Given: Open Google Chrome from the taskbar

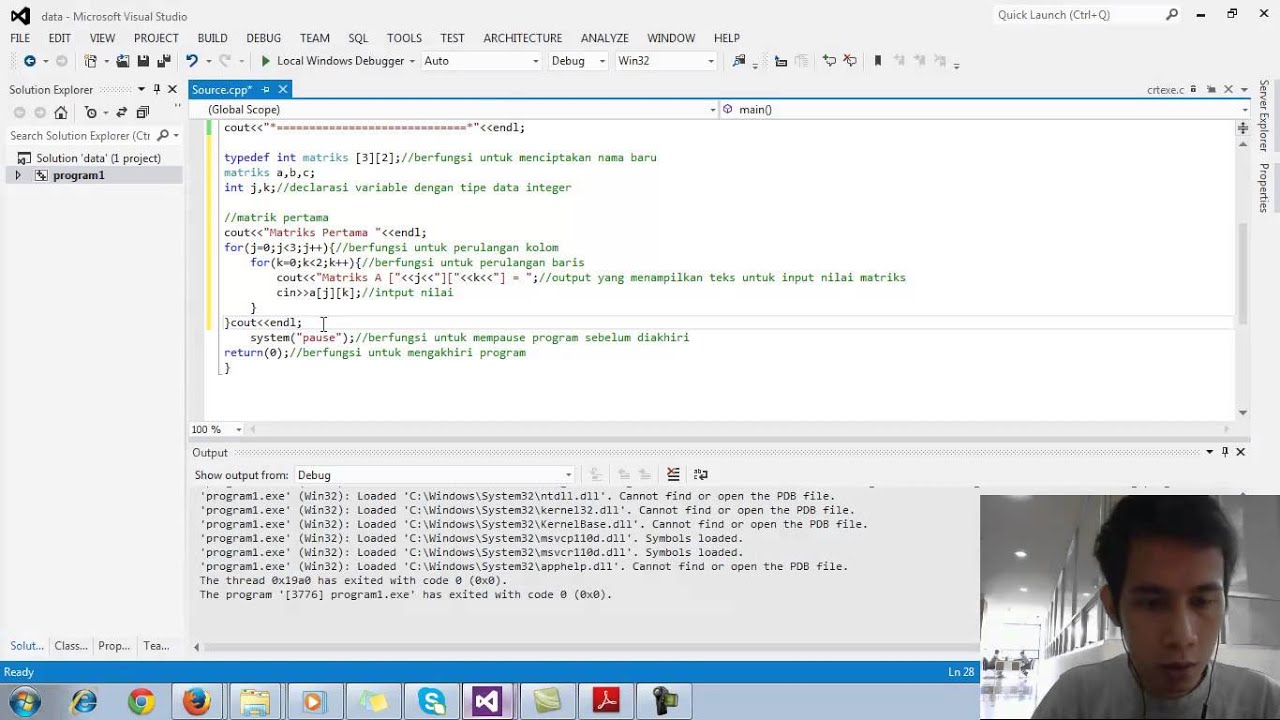Looking at the screenshot, I should (x=140, y=702).
